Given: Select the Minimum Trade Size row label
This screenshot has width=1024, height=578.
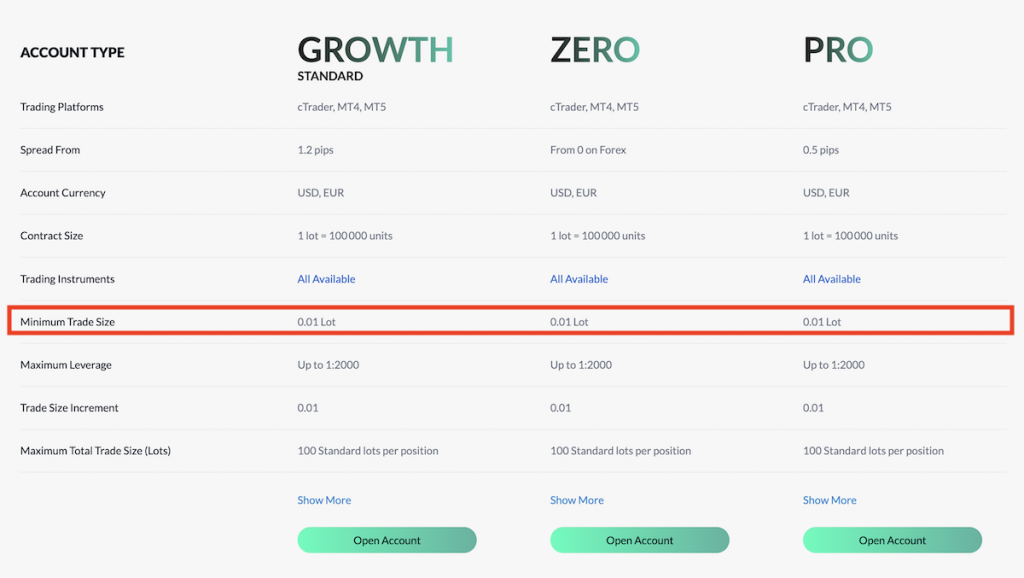Looking at the screenshot, I should point(67,322).
